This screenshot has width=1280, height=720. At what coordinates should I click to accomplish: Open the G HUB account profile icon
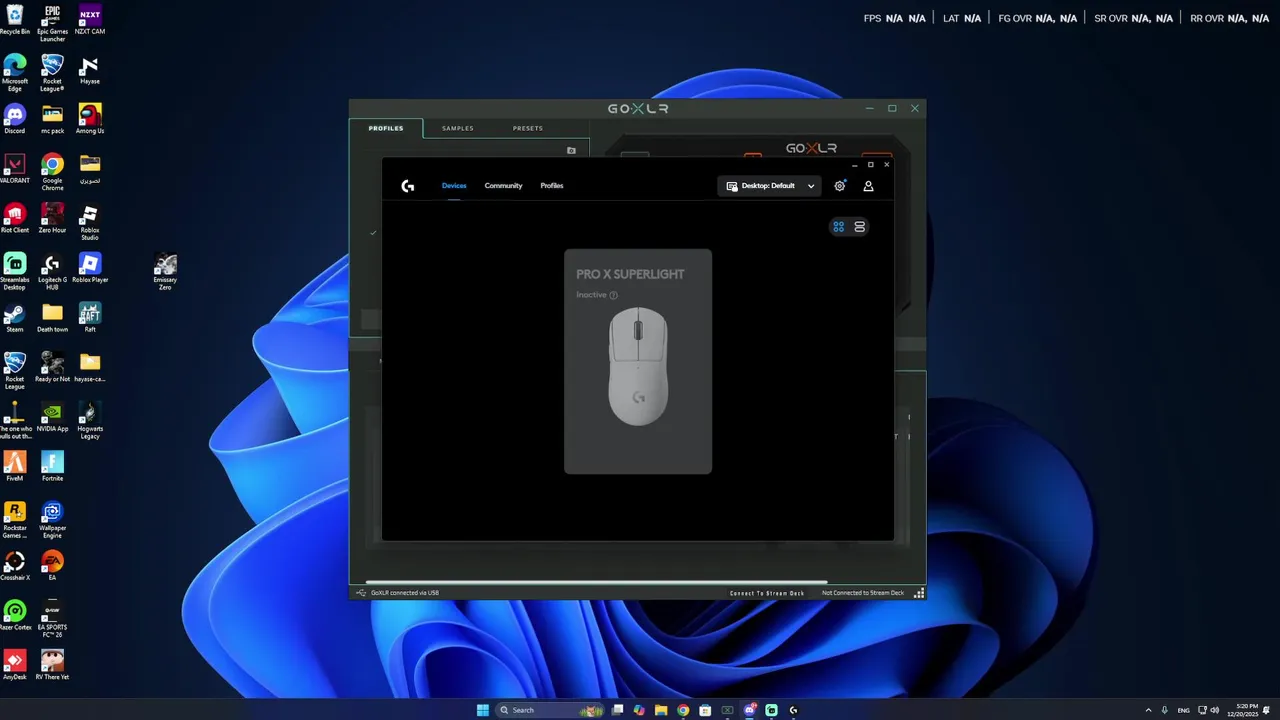868,186
